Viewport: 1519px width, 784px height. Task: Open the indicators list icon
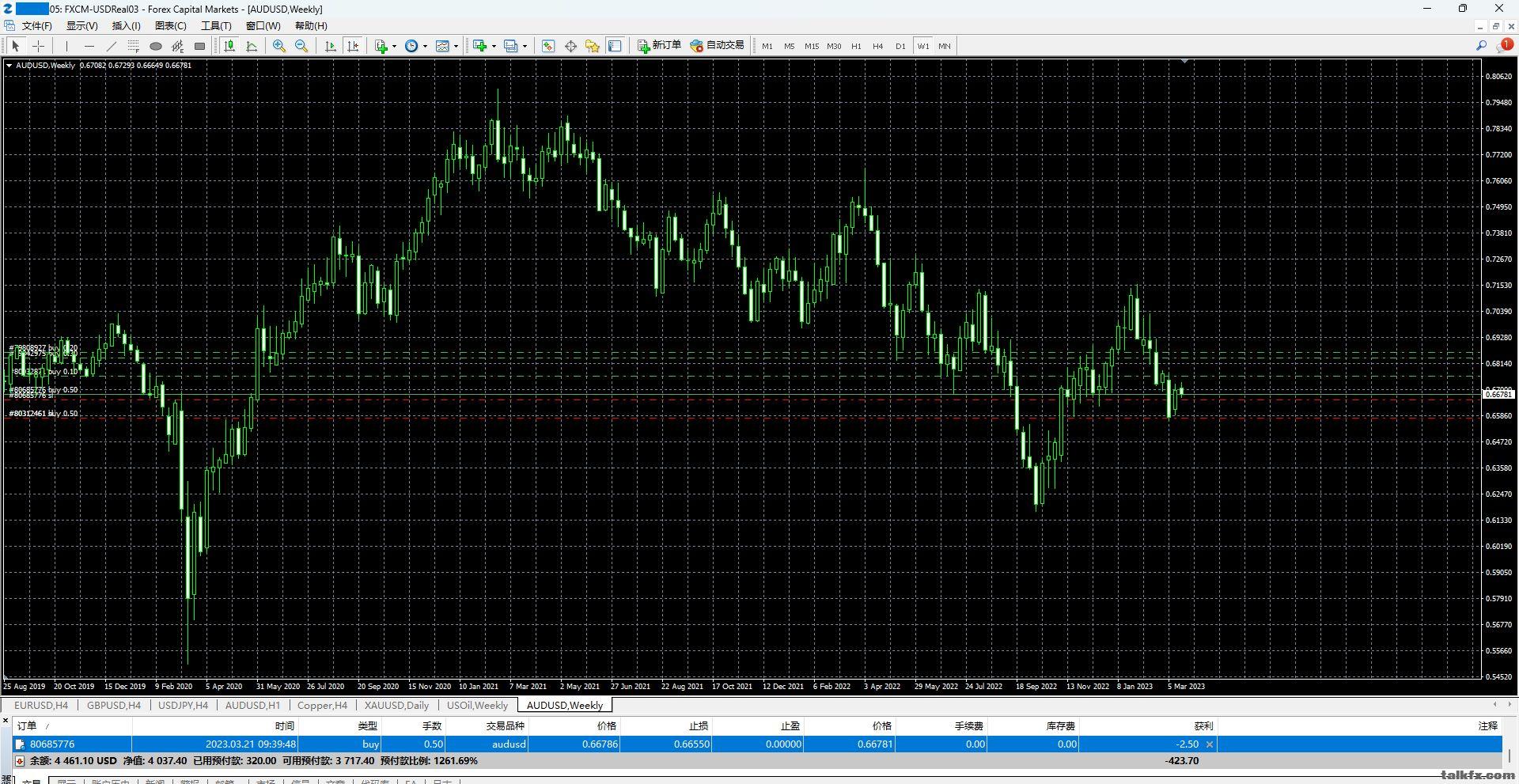[x=381, y=46]
